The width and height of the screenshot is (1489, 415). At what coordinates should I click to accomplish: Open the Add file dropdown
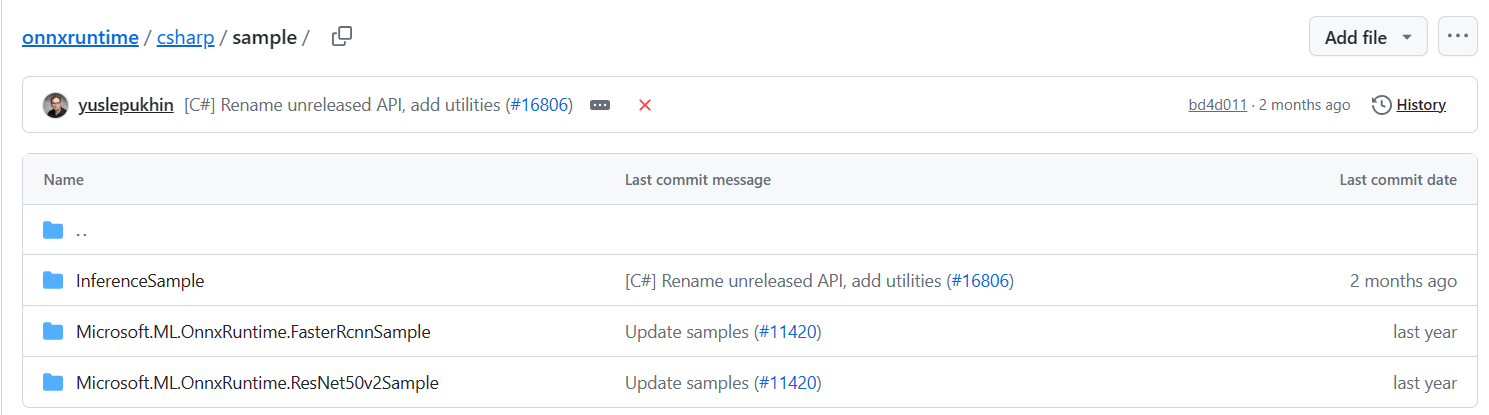(x=1368, y=37)
